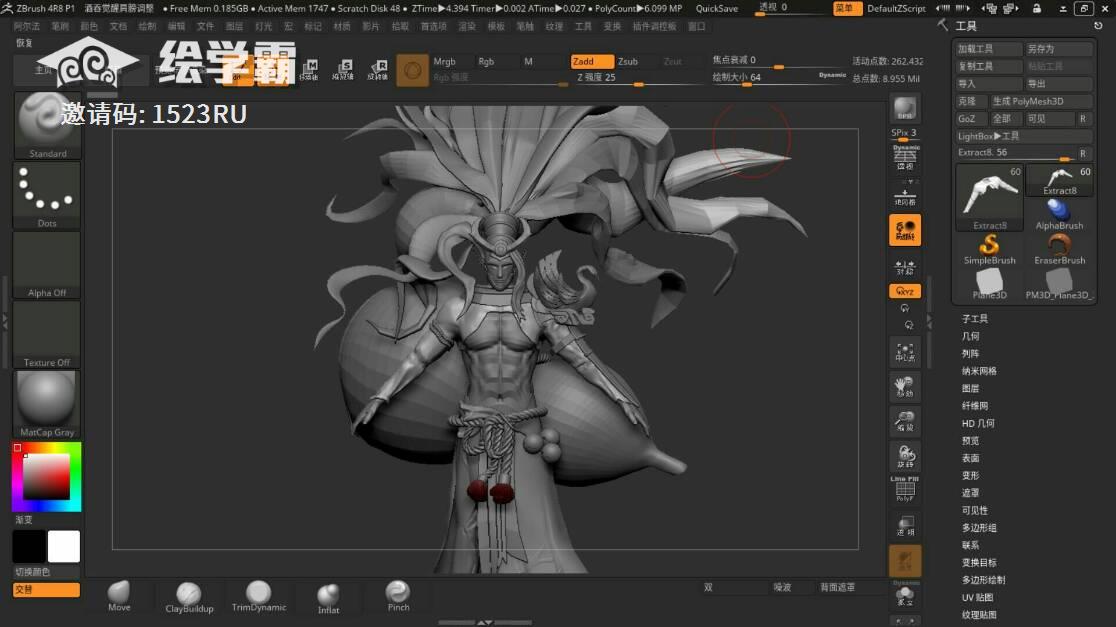
Task: Click the BPR render icon
Action: (905, 107)
